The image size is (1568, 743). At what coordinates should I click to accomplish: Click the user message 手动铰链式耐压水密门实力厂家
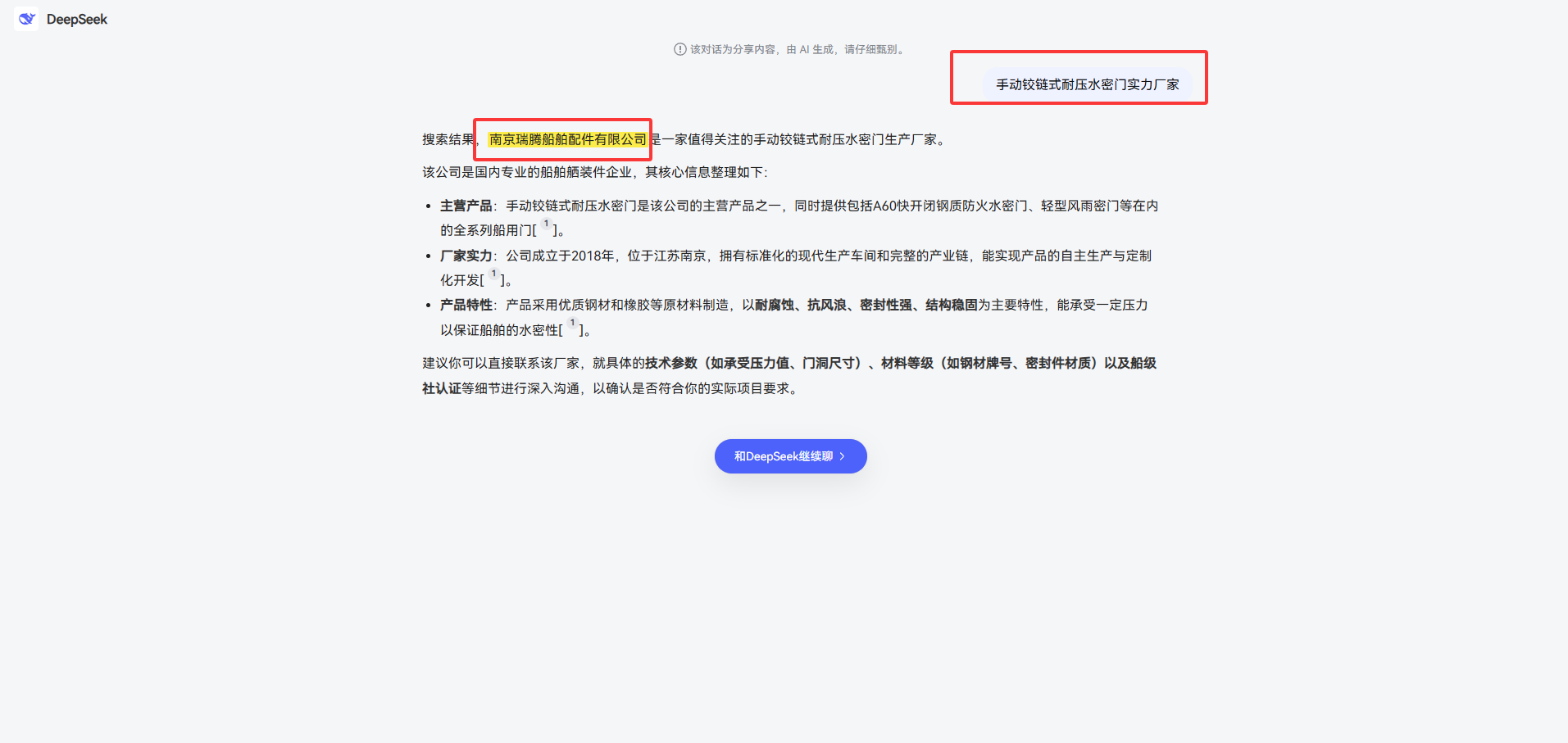coord(1088,84)
